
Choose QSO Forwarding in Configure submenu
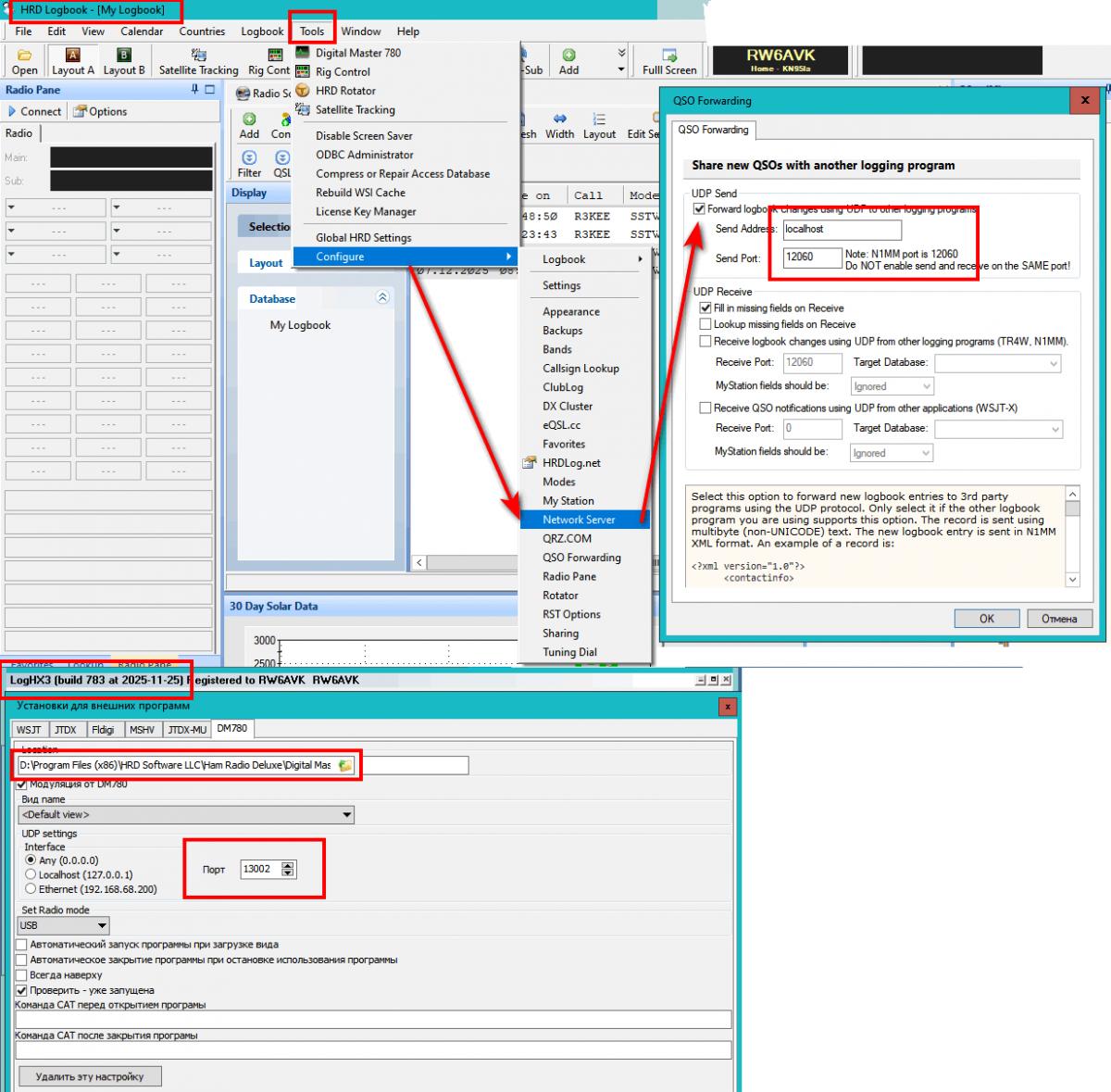coord(581,558)
